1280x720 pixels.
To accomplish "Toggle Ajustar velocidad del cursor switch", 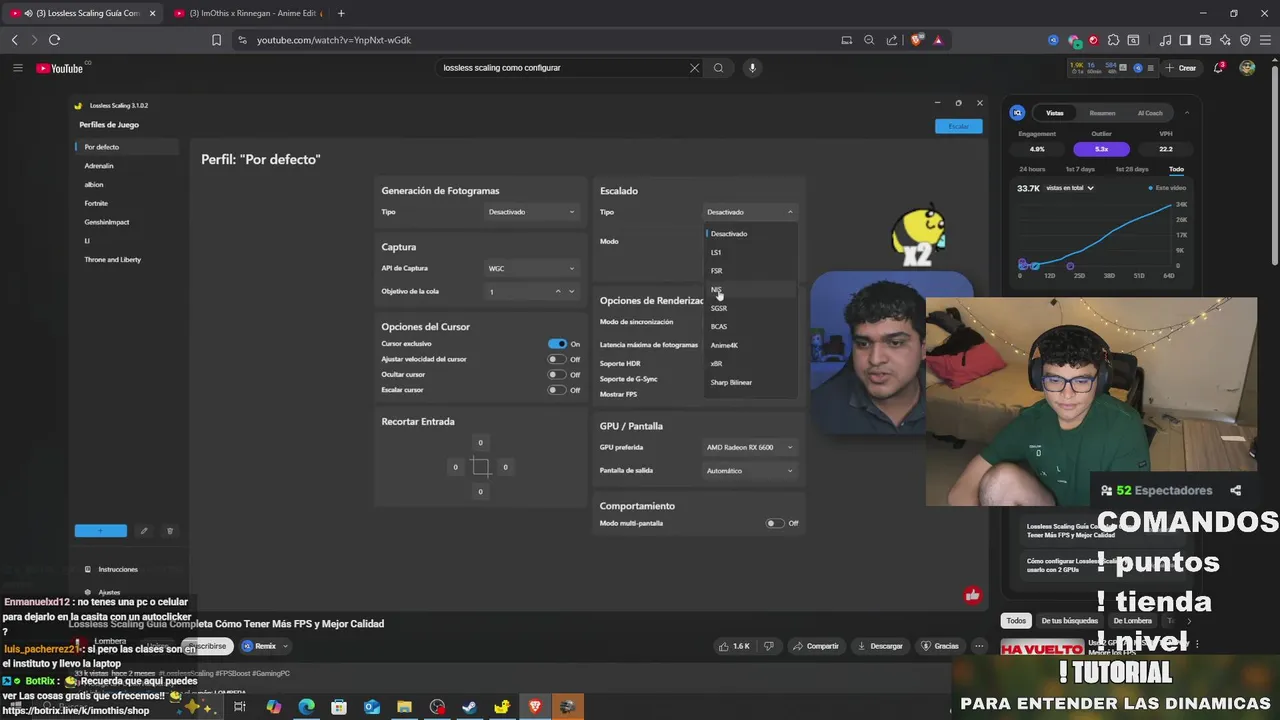I will [x=557, y=359].
